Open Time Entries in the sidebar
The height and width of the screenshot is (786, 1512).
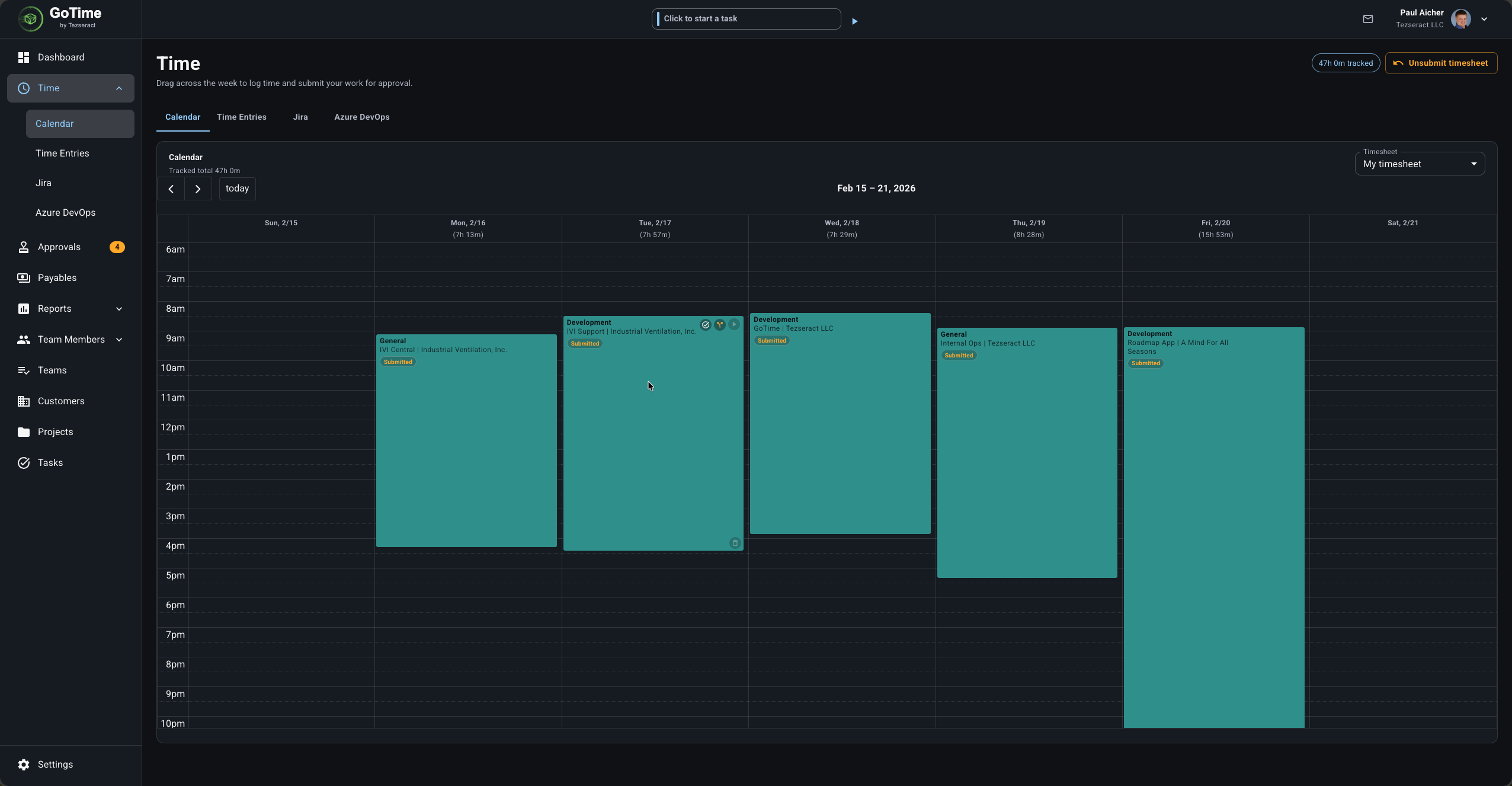(80, 154)
